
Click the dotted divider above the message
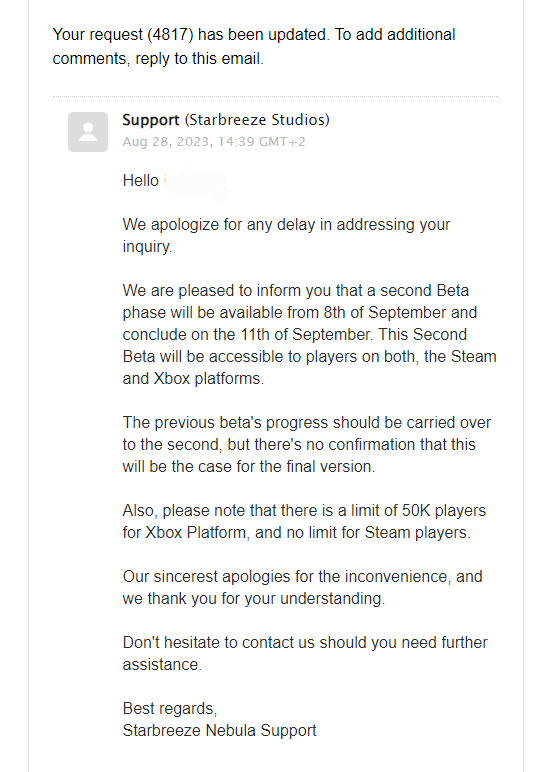point(276,96)
